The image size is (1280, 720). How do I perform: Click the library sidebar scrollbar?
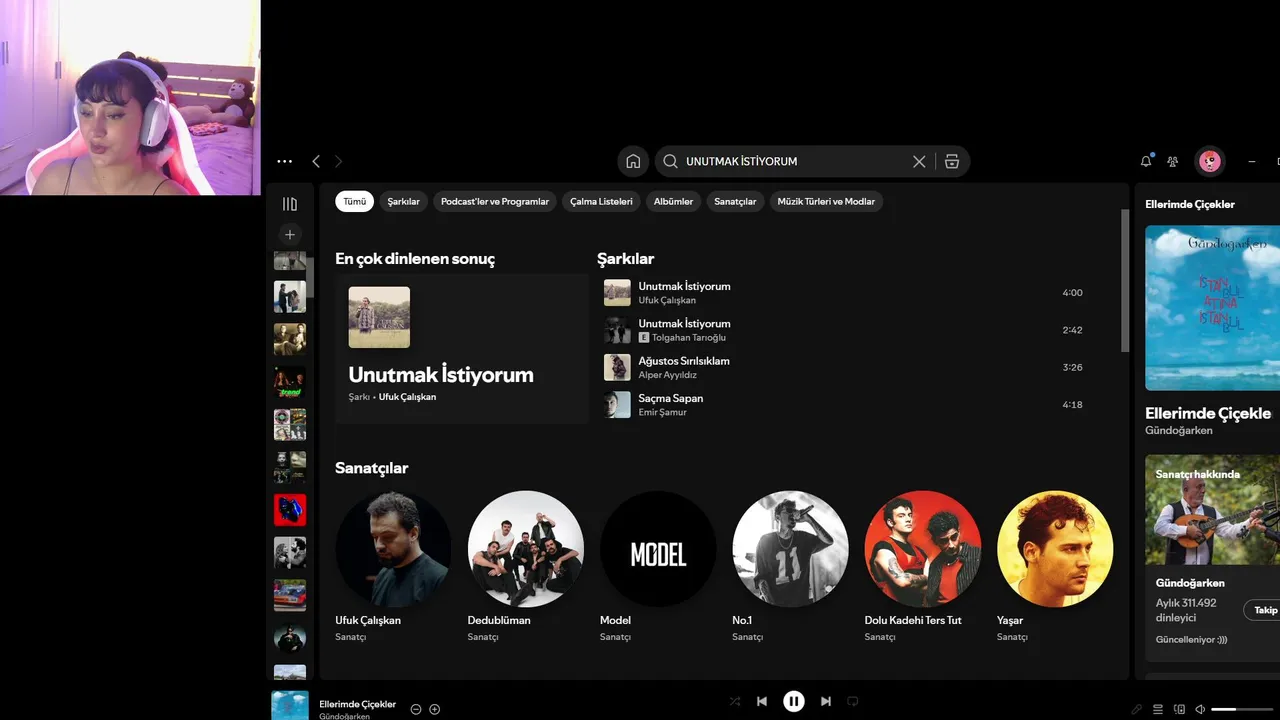[310, 277]
